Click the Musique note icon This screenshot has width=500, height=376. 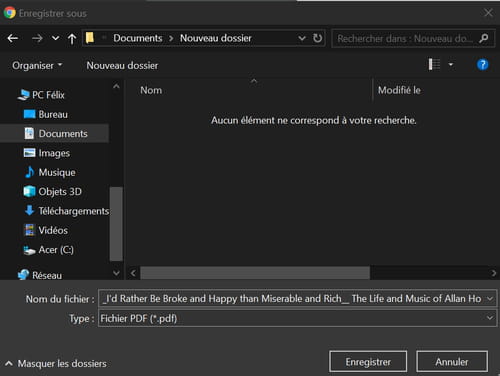(x=30, y=172)
